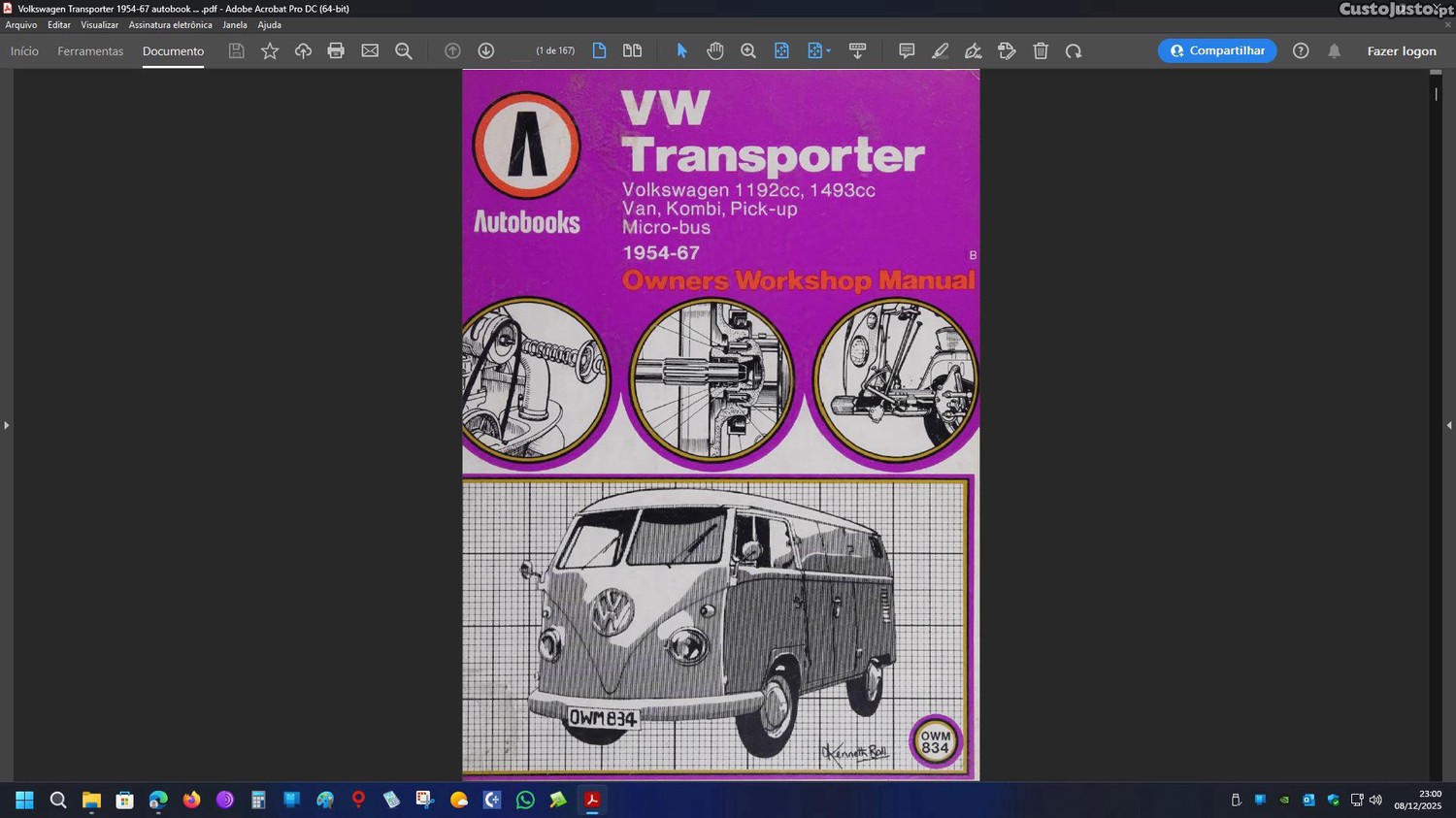Go to next page with down arrow
The image size is (1456, 818).
pos(486,51)
